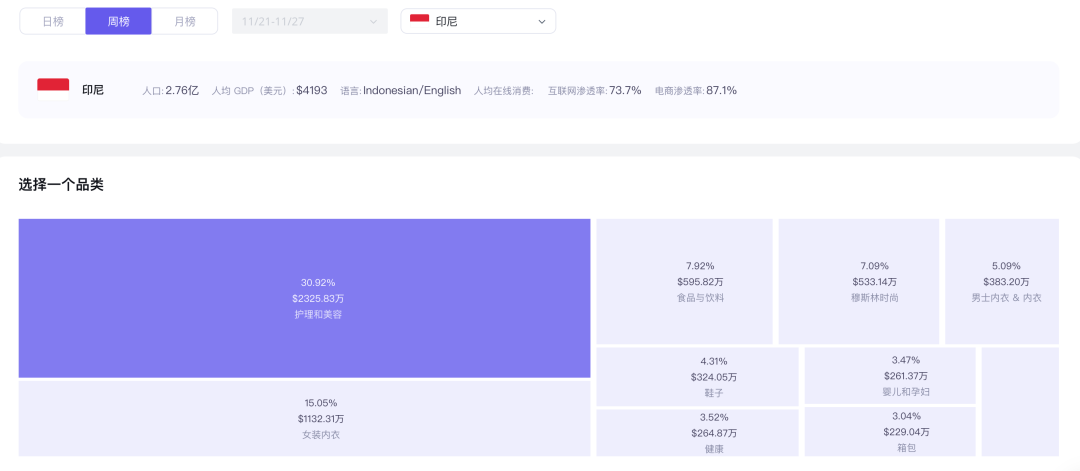Viewport: 1080px width, 471px height.
Task: Click the $229.04万 sales amount
Action: (906, 432)
